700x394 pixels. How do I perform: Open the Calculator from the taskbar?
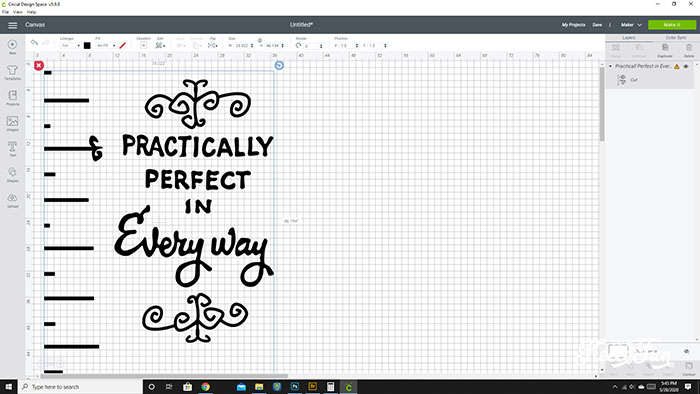(330, 387)
